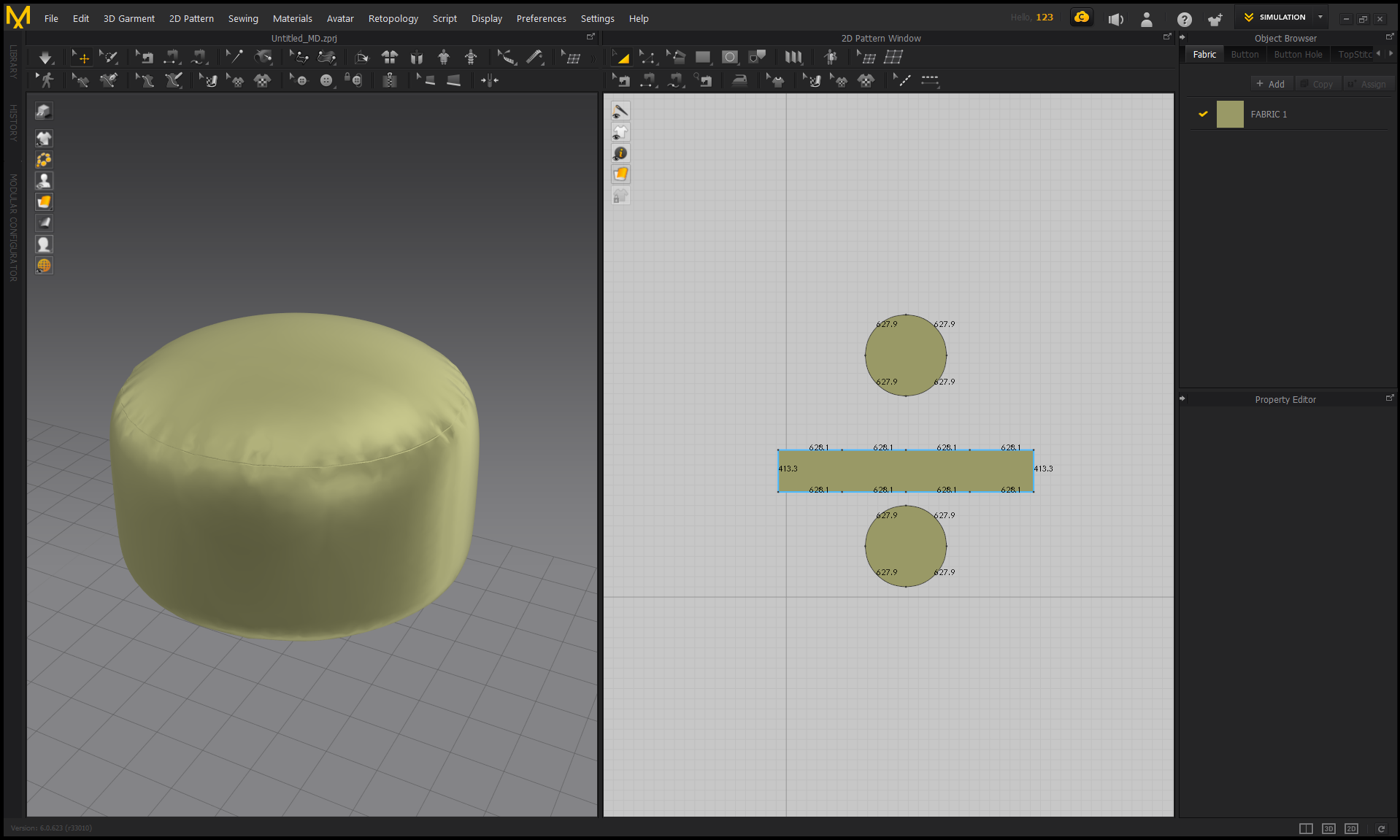This screenshot has width=1400, height=840.
Task: Switch to the Button Hole tab
Action: point(1298,55)
